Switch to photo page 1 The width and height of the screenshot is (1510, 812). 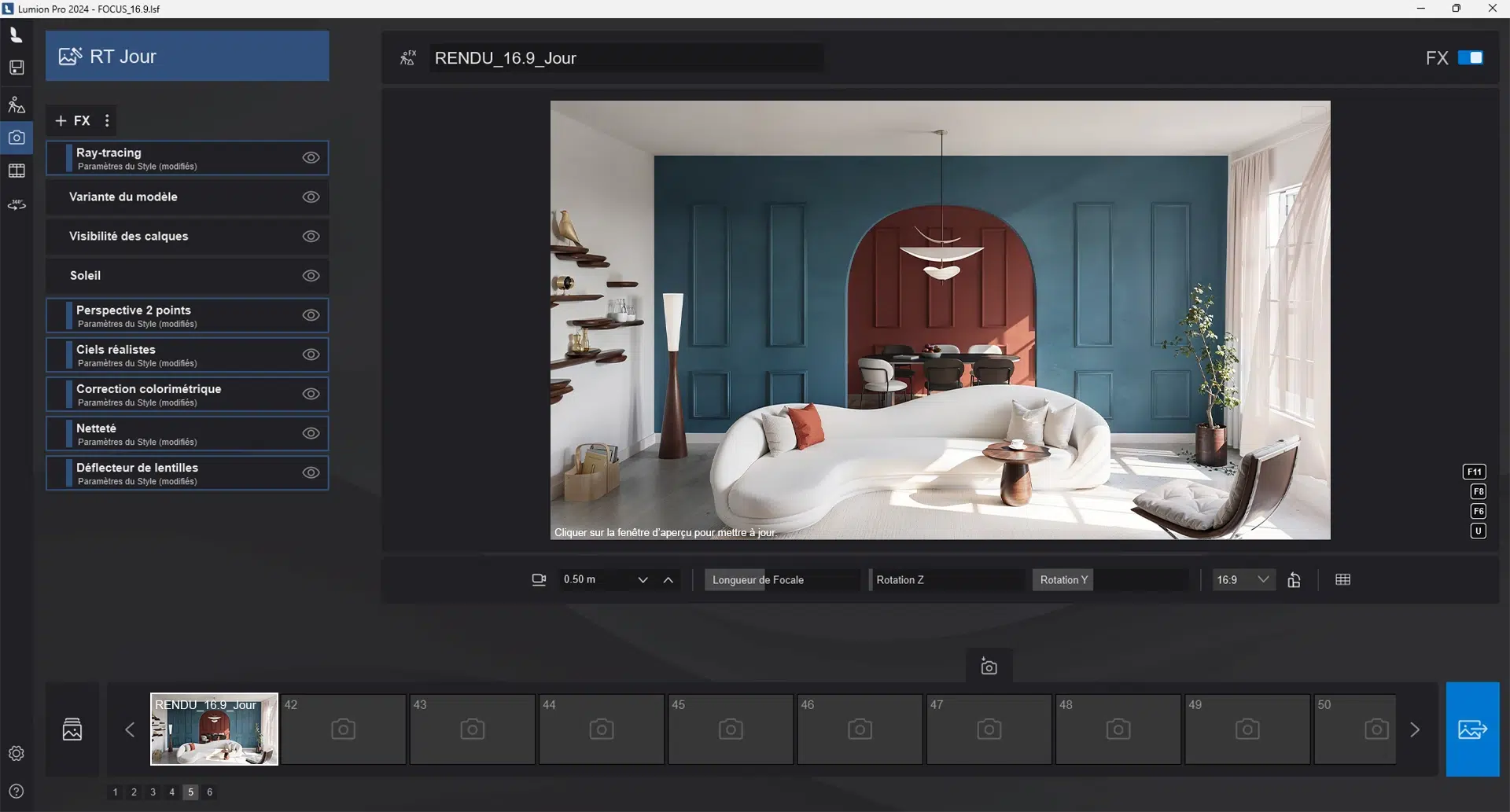point(115,792)
